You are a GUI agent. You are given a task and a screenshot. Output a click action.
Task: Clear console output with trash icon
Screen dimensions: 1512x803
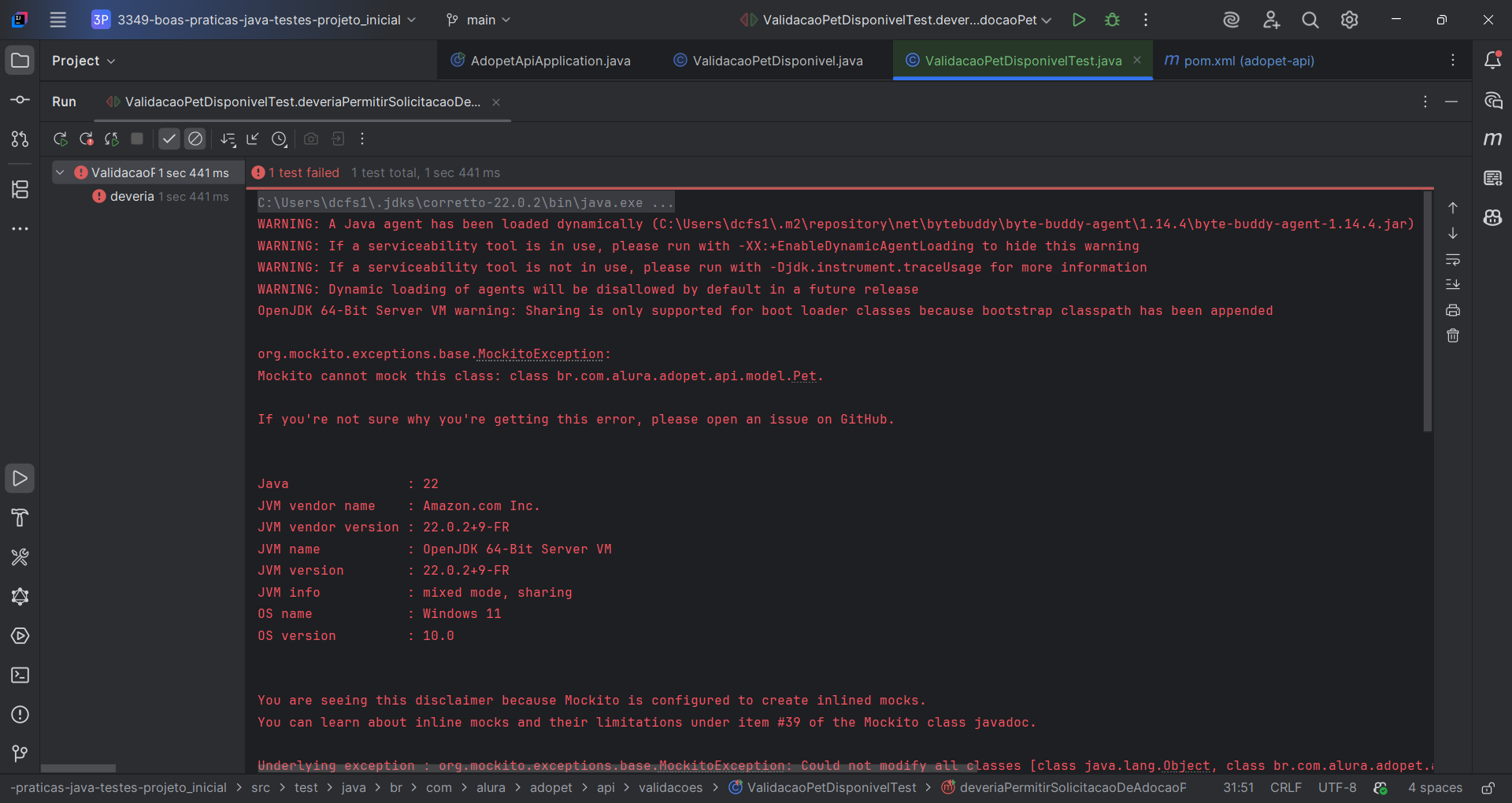pyautogui.click(x=1453, y=336)
